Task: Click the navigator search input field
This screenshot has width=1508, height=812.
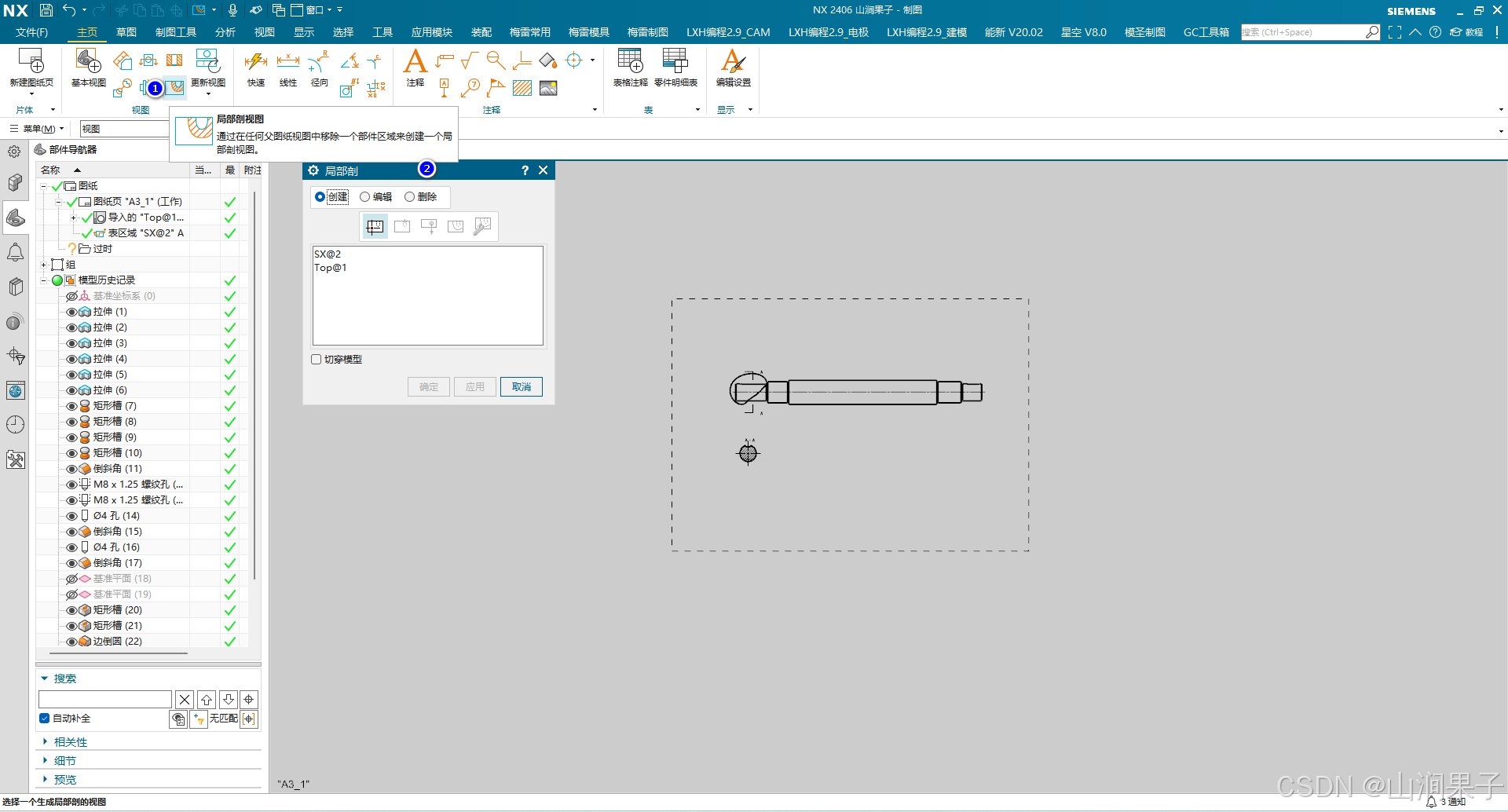Action: click(x=105, y=699)
